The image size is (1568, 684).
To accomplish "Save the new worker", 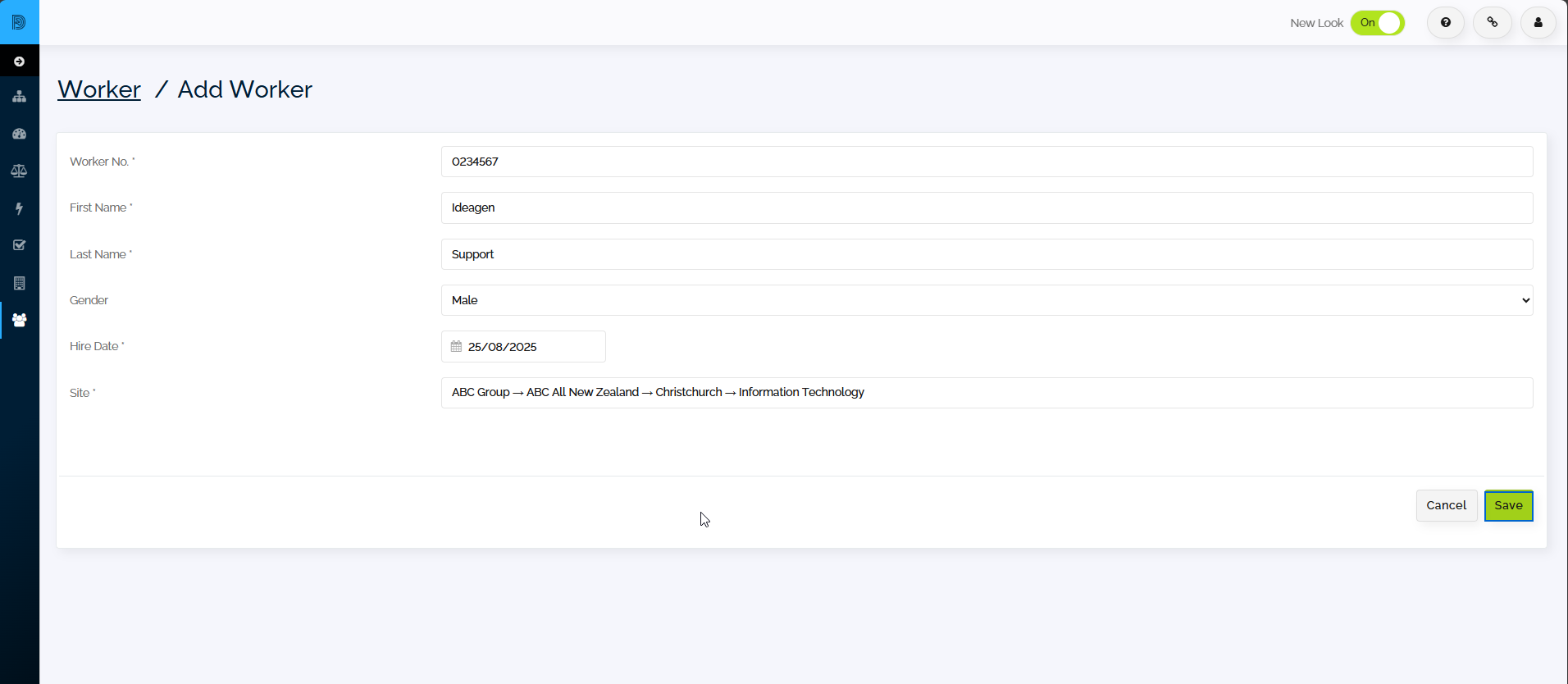I will tap(1508, 505).
